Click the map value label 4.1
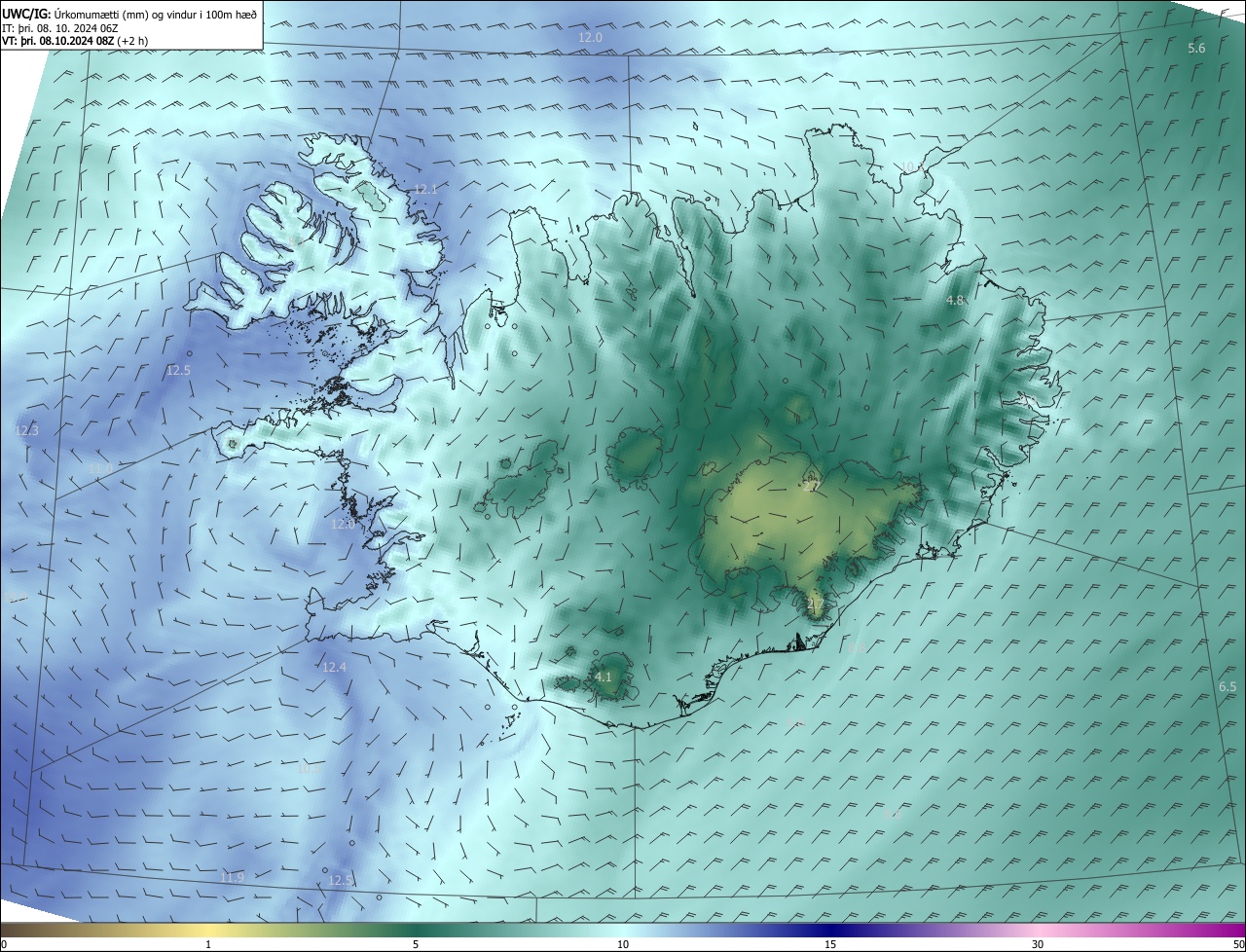Viewport: 1246px width, 952px height. point(603,677)
